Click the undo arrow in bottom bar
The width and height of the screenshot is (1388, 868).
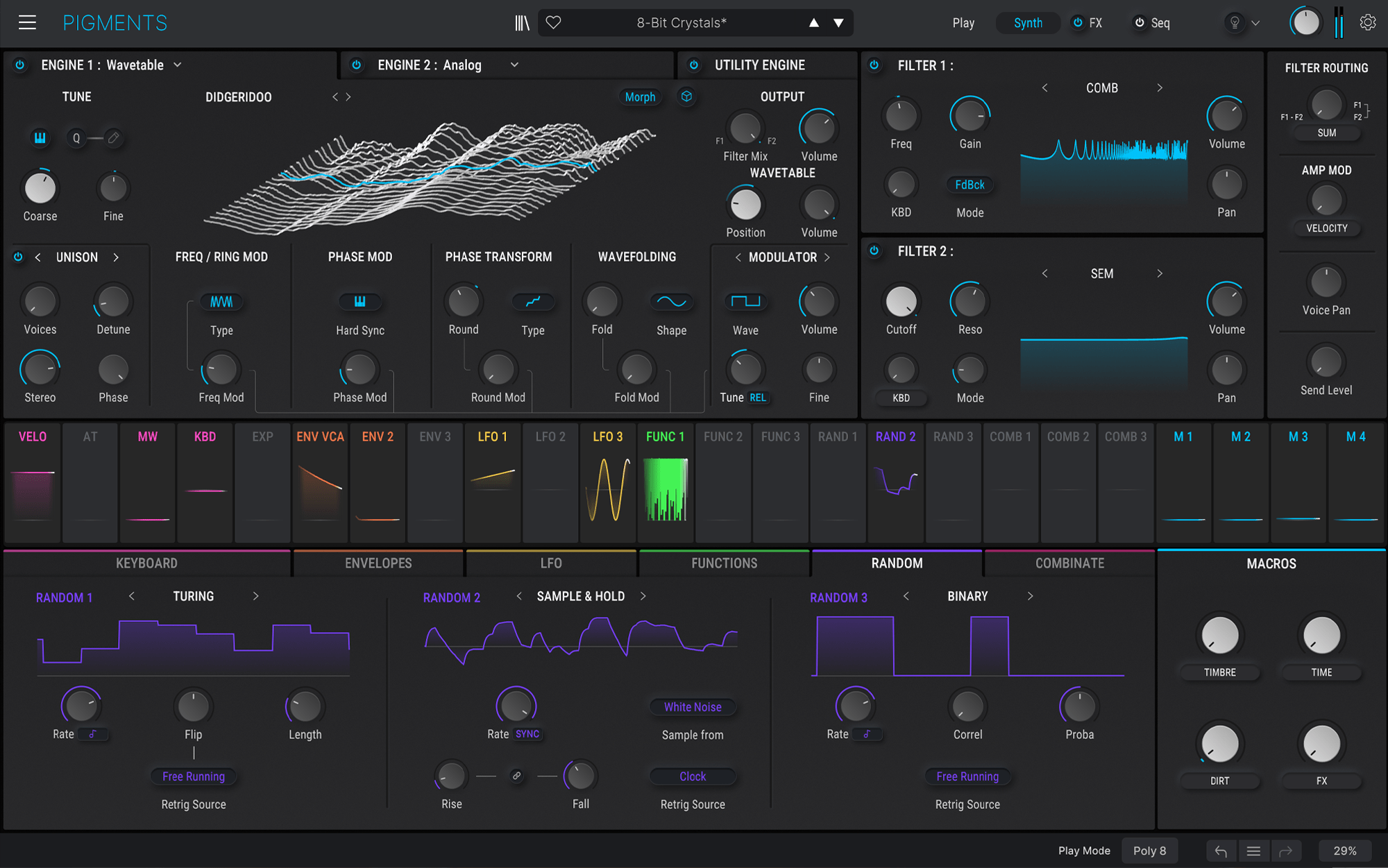click(x=1221, y=851)
